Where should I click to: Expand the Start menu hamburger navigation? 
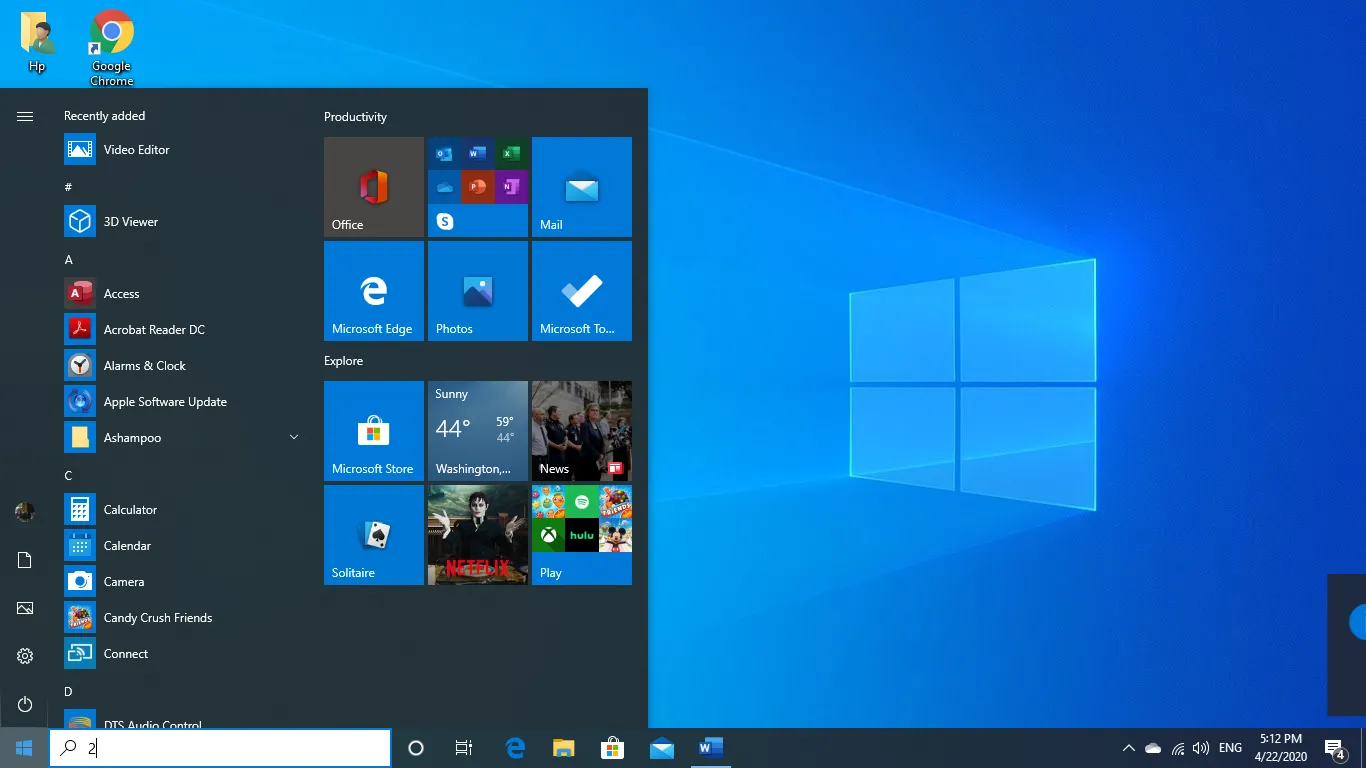(x=25, y=117)
